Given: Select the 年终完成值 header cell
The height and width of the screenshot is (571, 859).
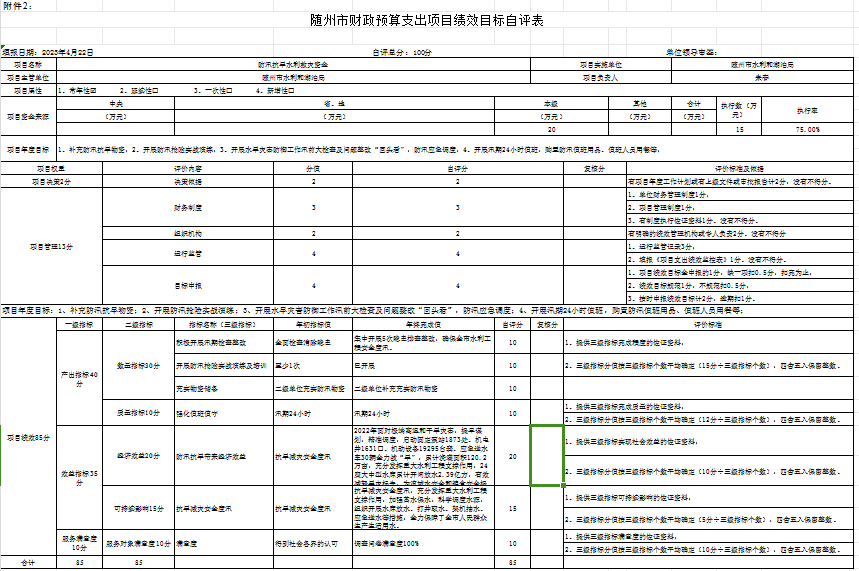Looking at the screenshot, I should tap(423, 324).
